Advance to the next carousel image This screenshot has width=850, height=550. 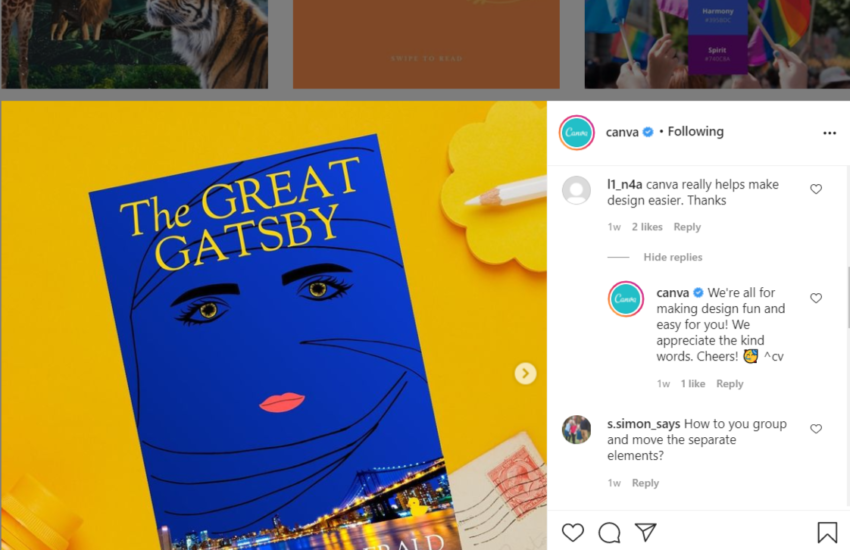pos(525,373)
